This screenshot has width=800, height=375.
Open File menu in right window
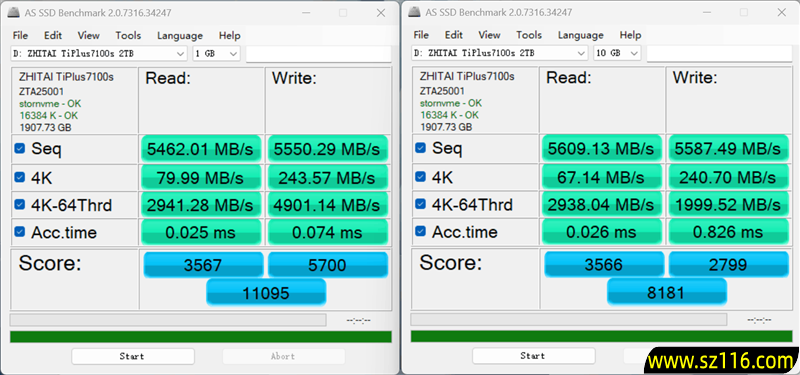pyautogui.click(x=421, y=35)
